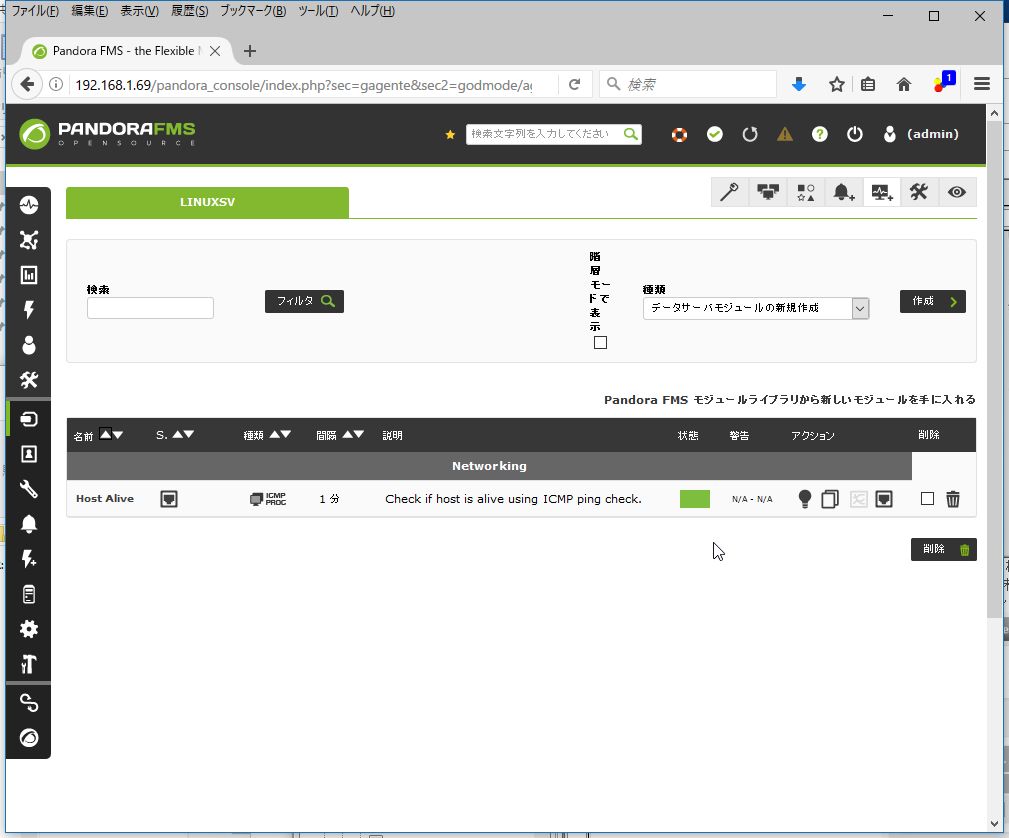The height and width of the screenshot is (838, 1009).
Task: Click the warning triangle icon in header
Action: pos(784,134)
